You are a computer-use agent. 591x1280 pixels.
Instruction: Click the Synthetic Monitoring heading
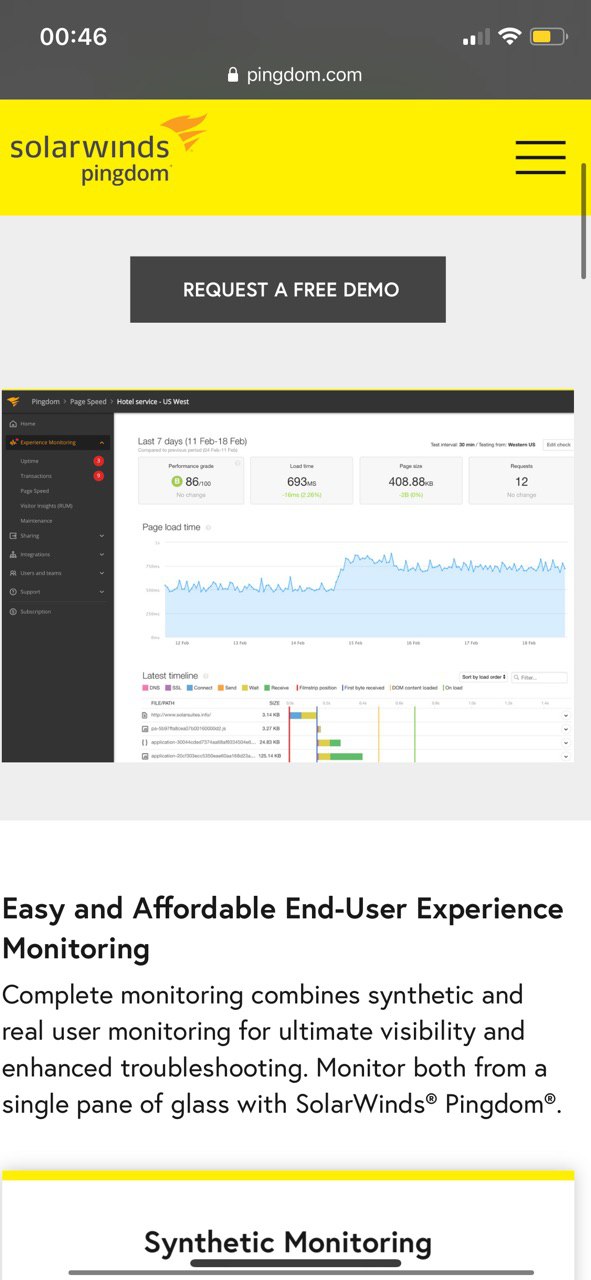click(288, 1243)
